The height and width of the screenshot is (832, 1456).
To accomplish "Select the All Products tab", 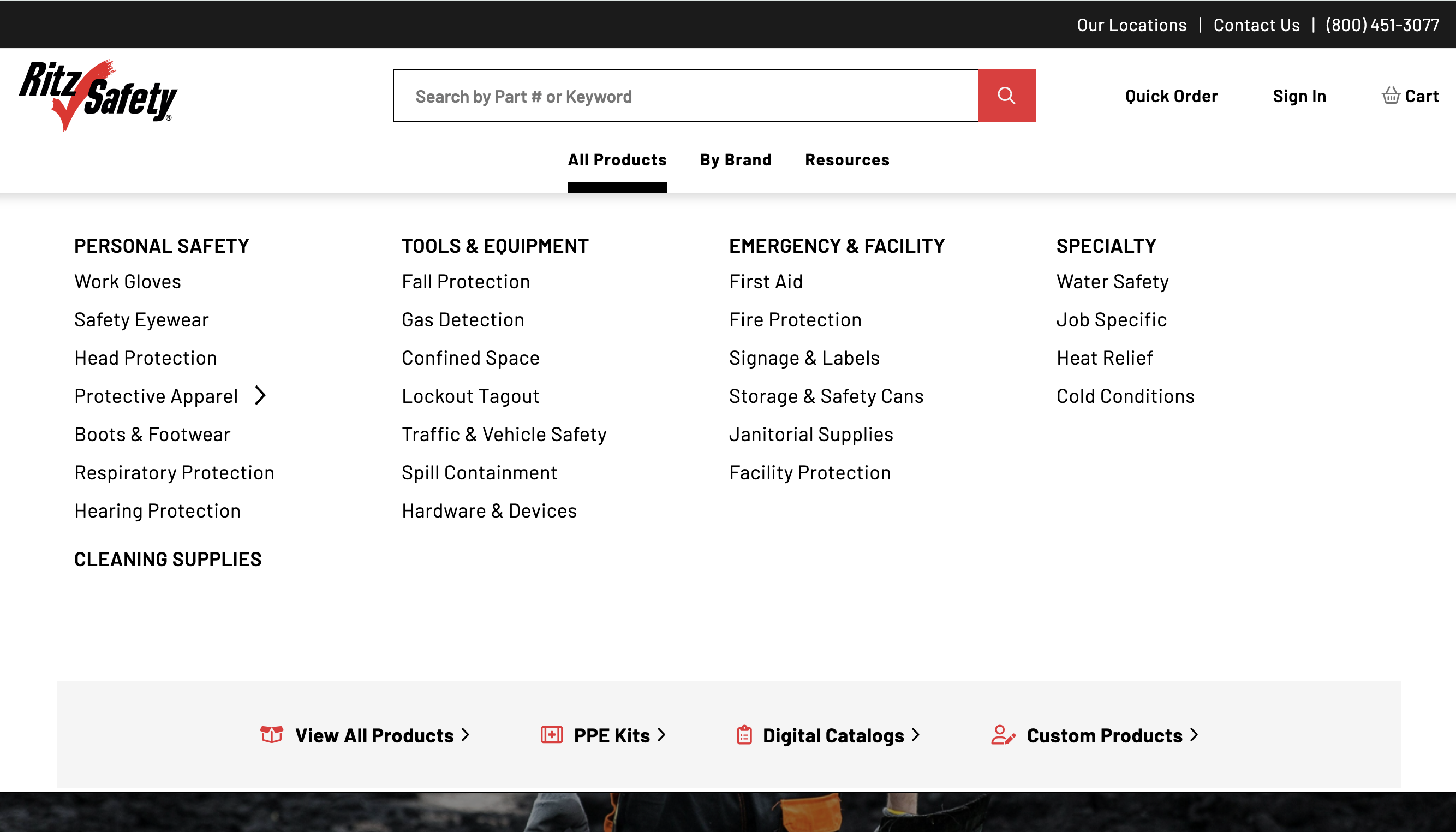I will (617, 160).
